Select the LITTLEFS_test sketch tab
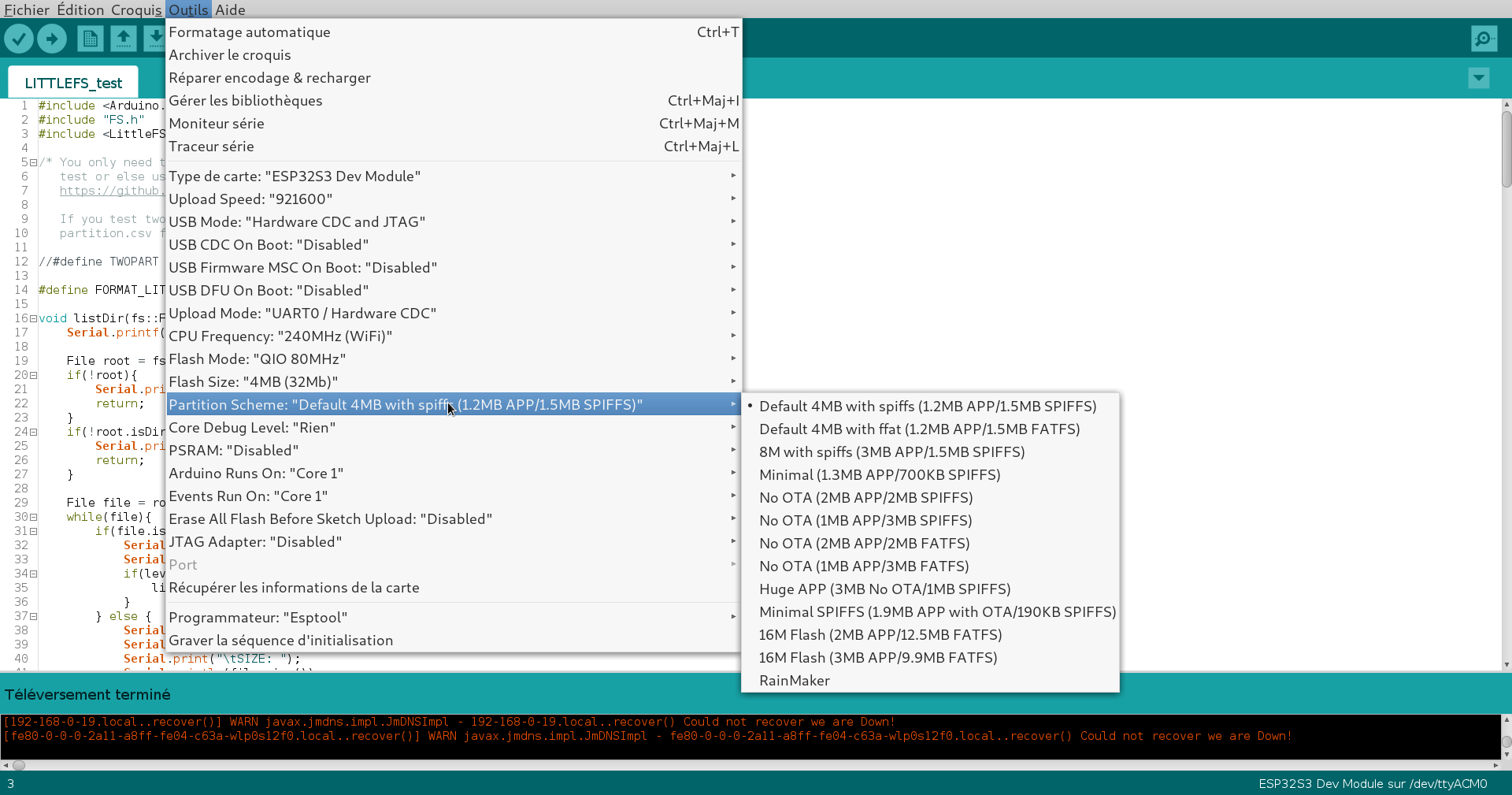This screenshot has height=795, width=1512. click(x=73, y=83)
